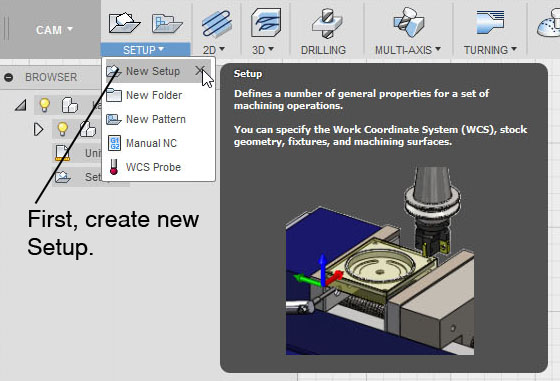Click the second row component icon
Image resolution: width=560 pixels, height=381 pixels.
point(88,129)
